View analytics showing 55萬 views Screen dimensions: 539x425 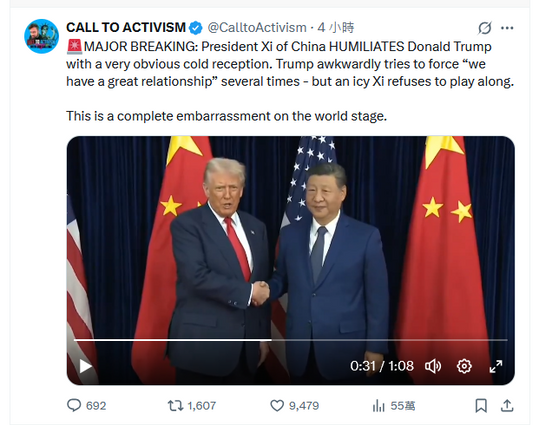[394, 406]
